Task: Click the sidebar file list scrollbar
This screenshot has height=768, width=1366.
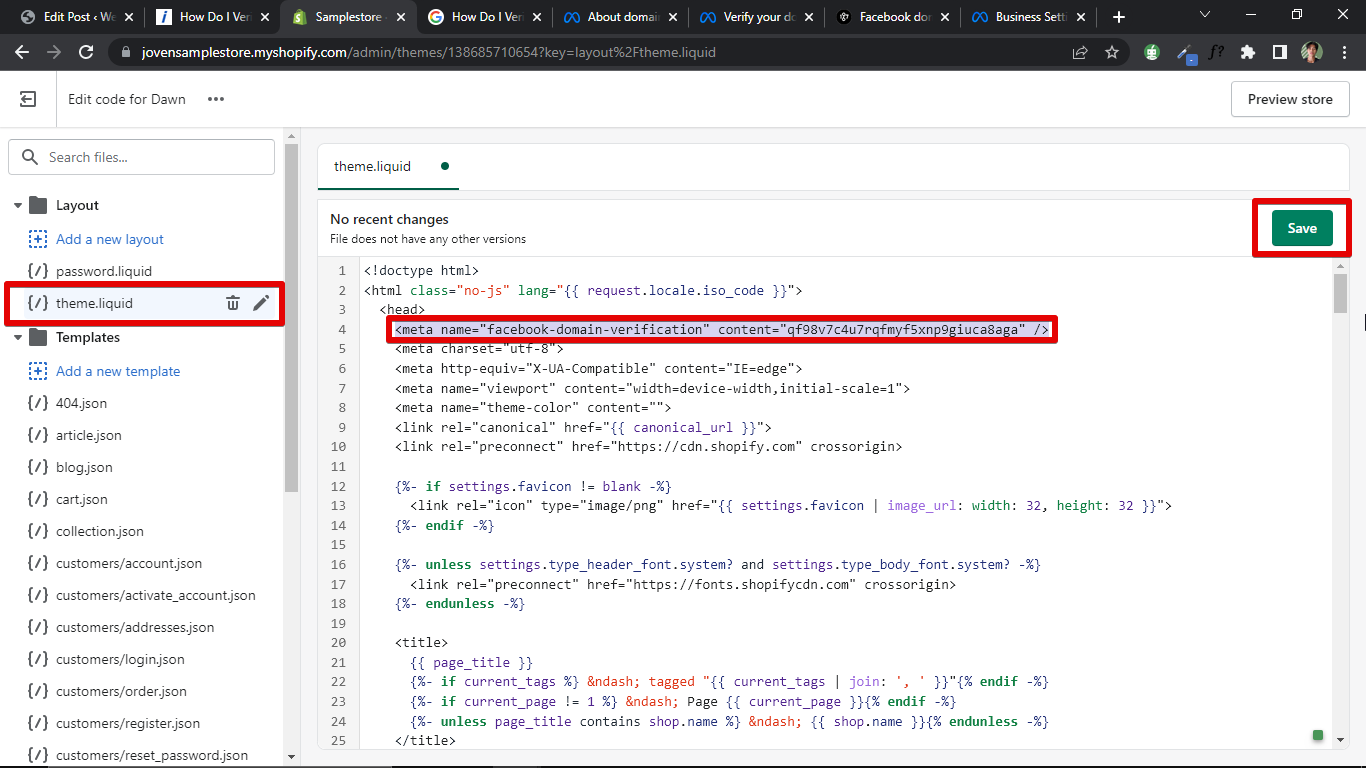Action: [291, 318]
